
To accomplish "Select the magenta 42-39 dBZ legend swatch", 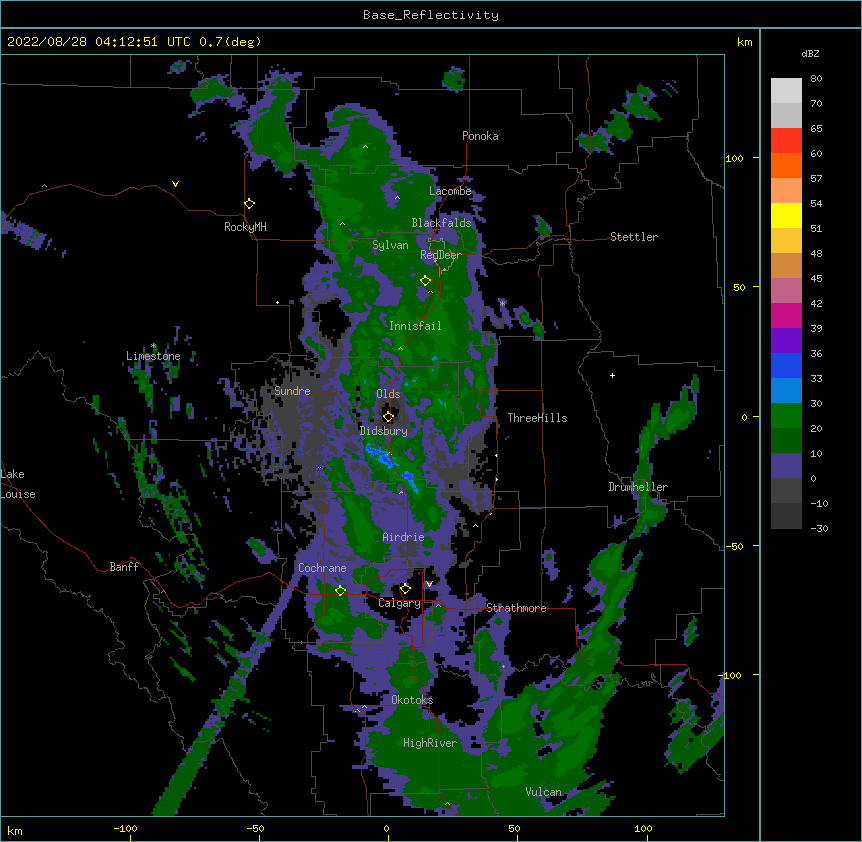I will [786, 315].
